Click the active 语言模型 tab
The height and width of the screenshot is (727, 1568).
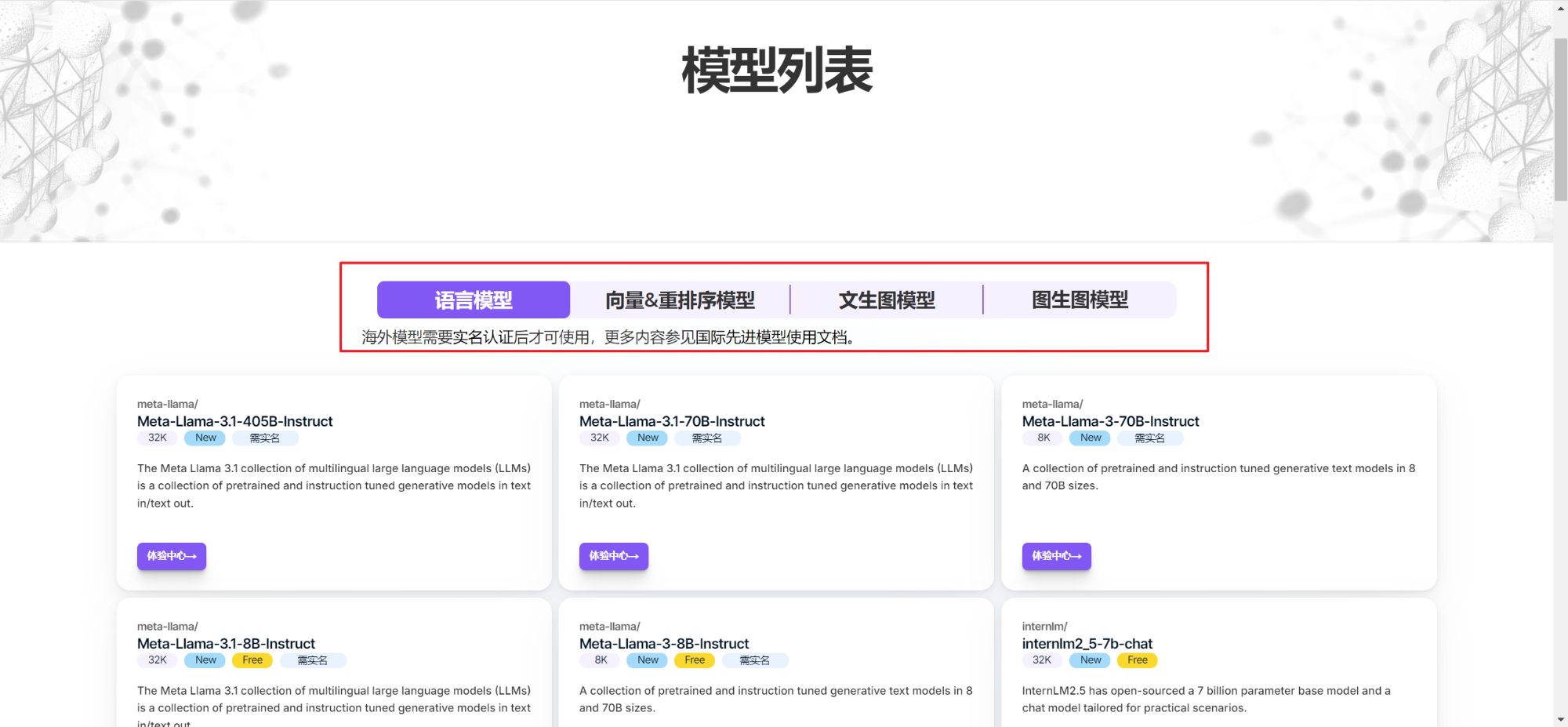click(x=473, y=300)
